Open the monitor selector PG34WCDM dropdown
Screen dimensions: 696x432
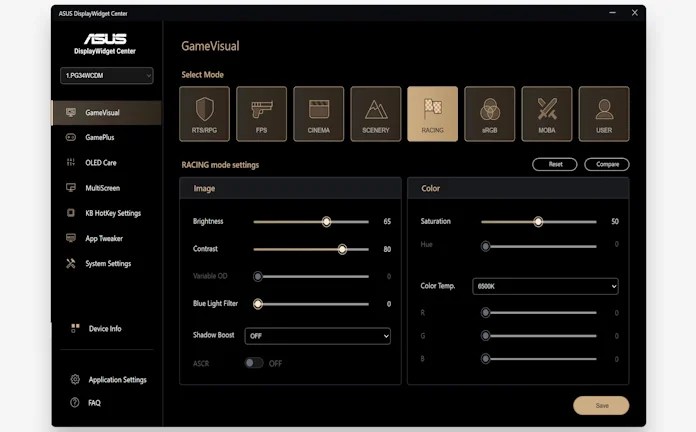pyautogui.click(x=107, y=75)
